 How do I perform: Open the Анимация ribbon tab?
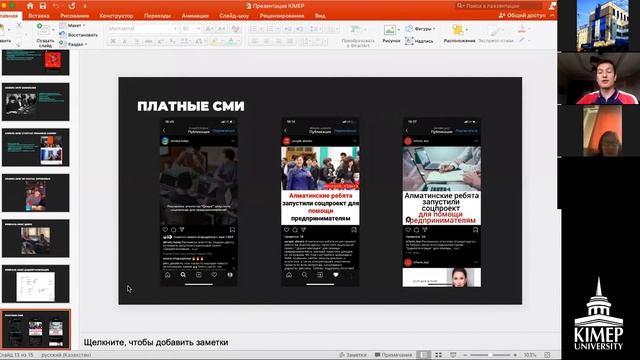point(195,16)
